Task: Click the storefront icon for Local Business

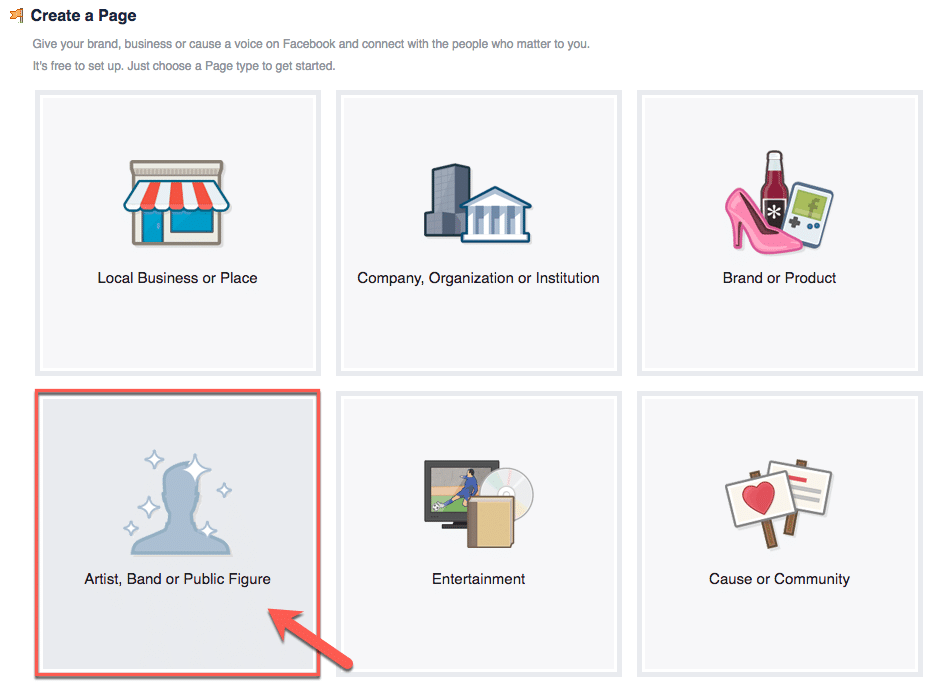Action: (177, 202)
